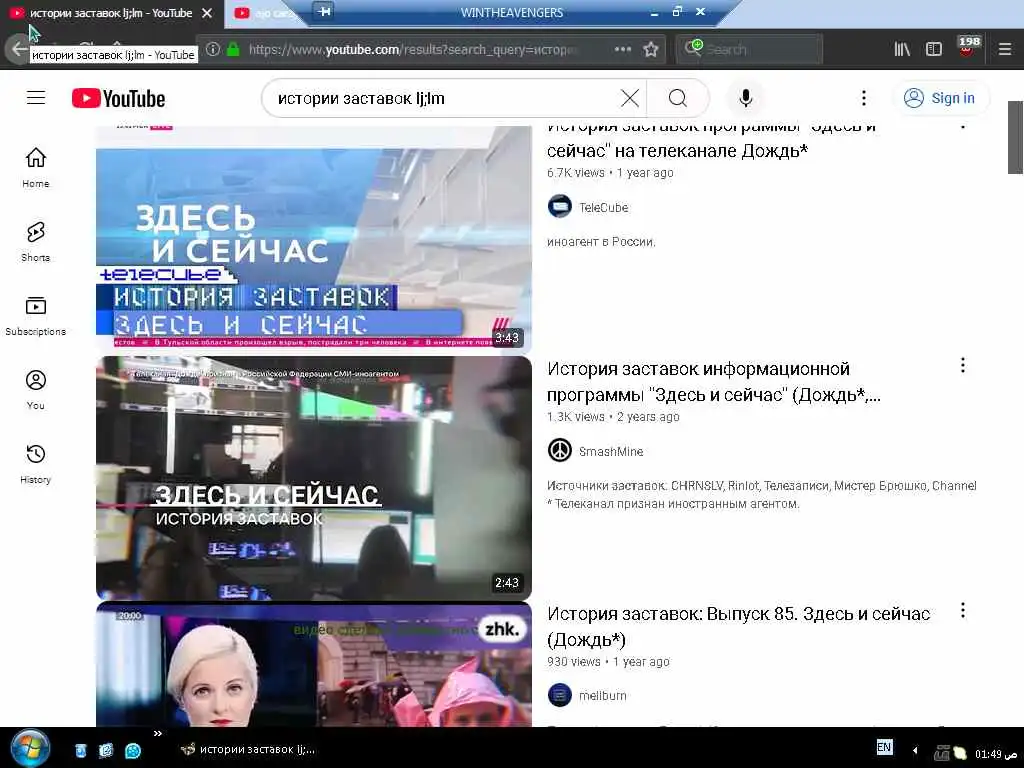1024x768 pixels.
Task: Open History in the sidebar
Action: click(36, 464)
